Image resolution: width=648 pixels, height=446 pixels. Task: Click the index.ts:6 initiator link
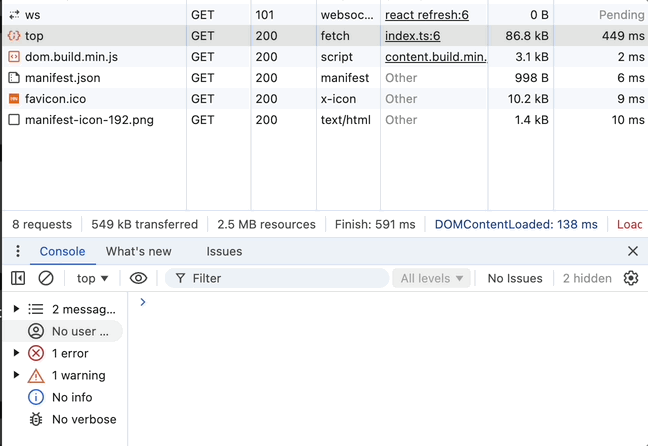coord(412,36)
